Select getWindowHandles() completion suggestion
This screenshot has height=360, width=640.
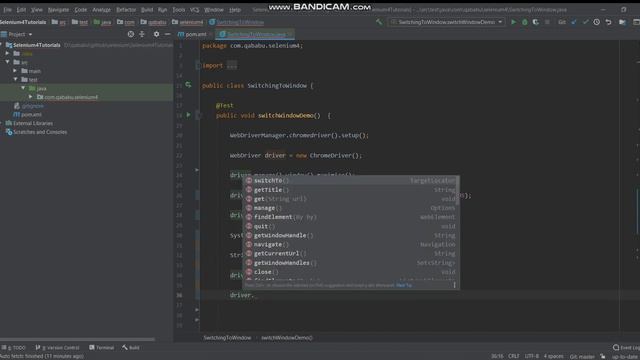pos(351,263)
